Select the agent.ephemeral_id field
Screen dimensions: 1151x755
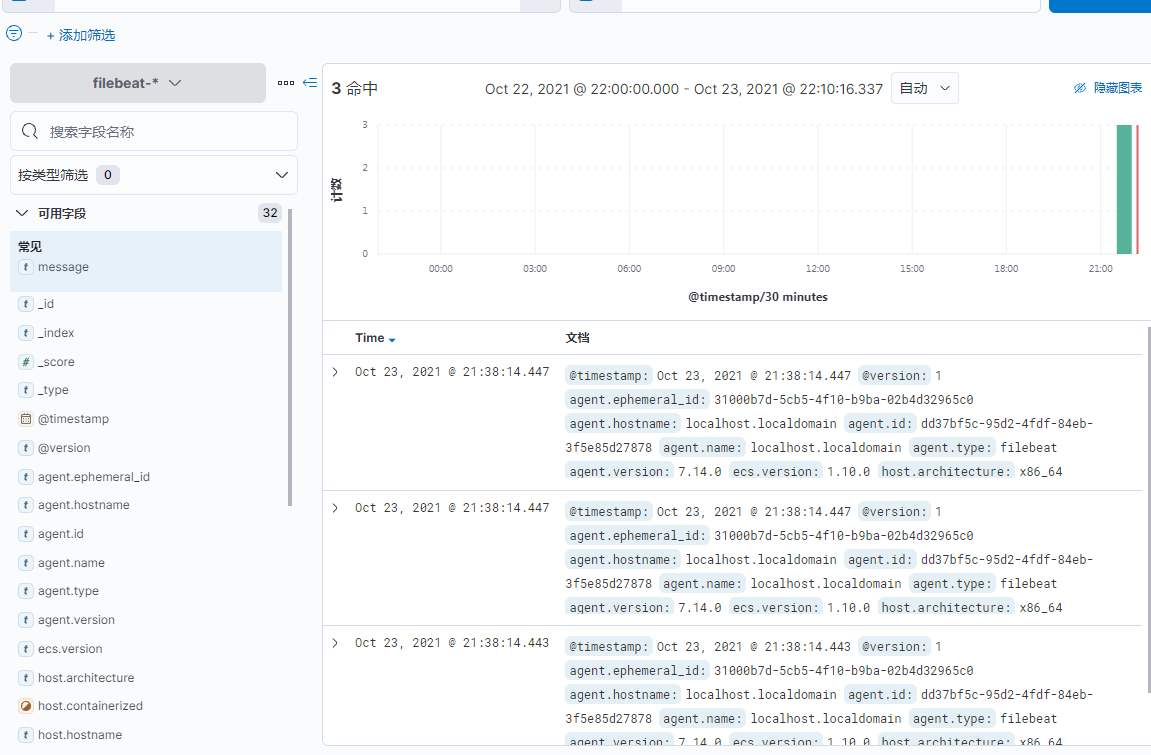click(x=94, y=477)
